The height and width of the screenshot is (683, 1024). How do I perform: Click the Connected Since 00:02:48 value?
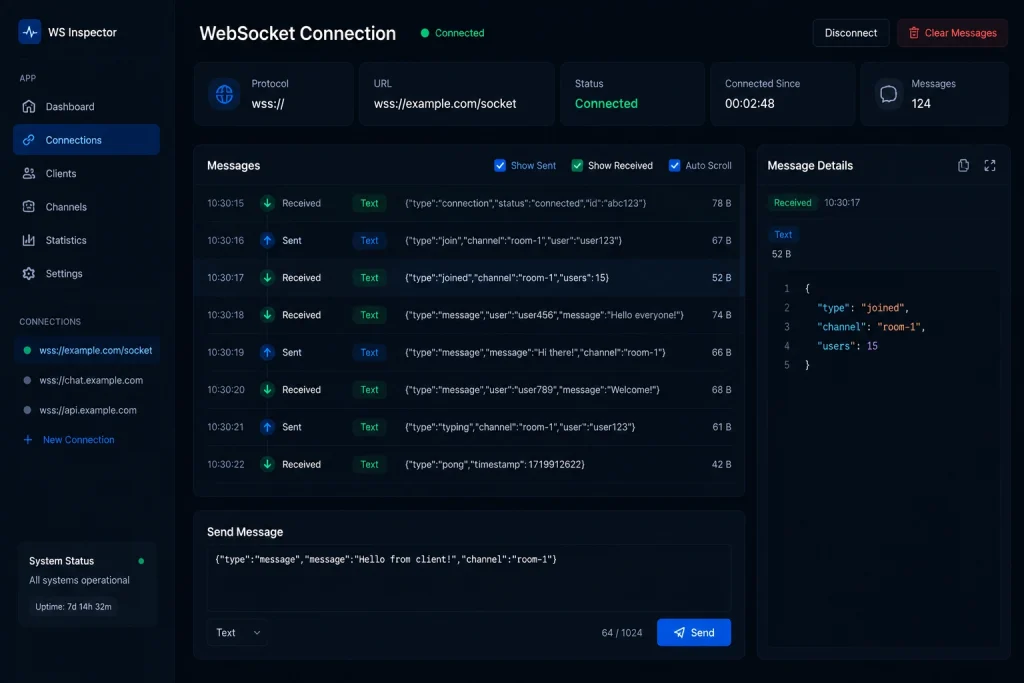[x=749, y=103]
